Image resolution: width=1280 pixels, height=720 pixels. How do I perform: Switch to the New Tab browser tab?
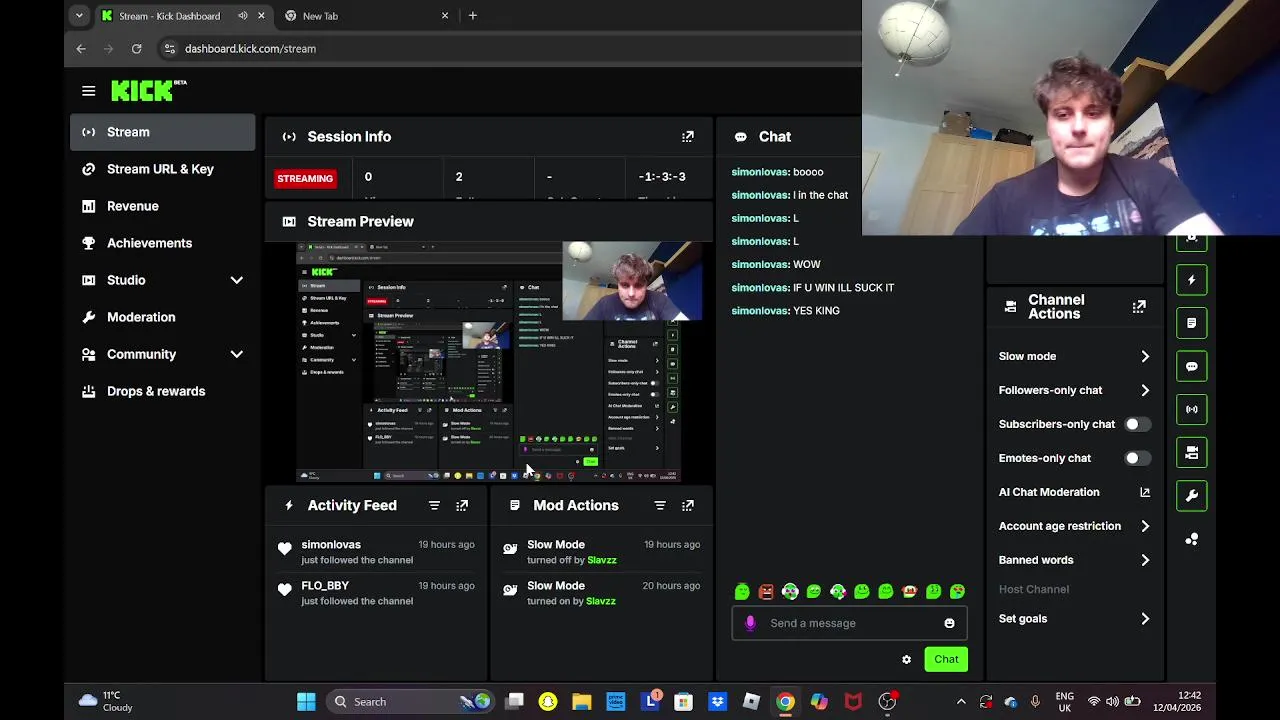366,16
